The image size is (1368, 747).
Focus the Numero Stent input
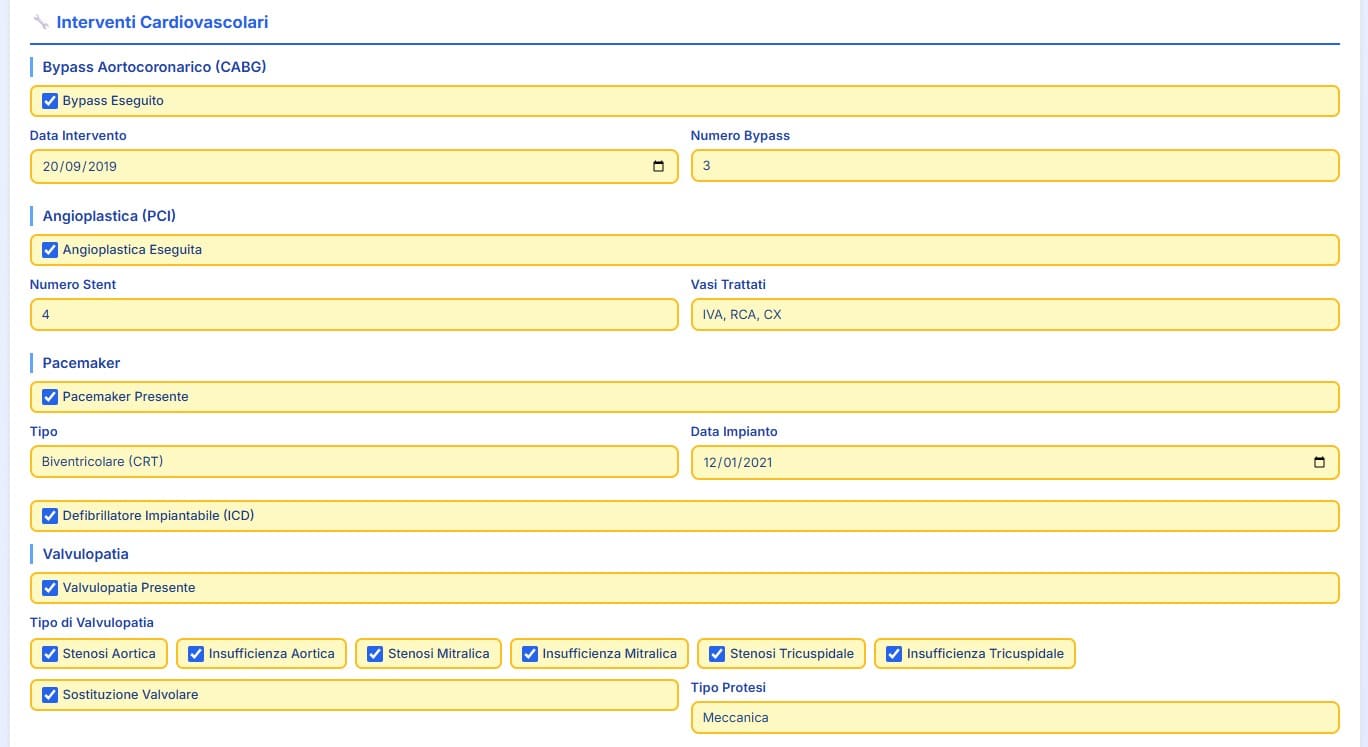[x=354, y=315]
